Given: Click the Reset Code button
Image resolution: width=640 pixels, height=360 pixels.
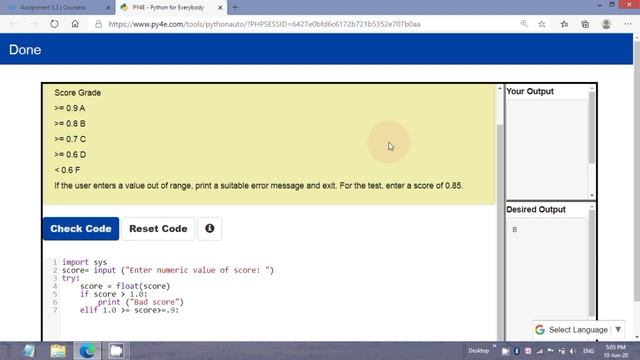Looking at the screenshot, I should [x=158, y=229].
